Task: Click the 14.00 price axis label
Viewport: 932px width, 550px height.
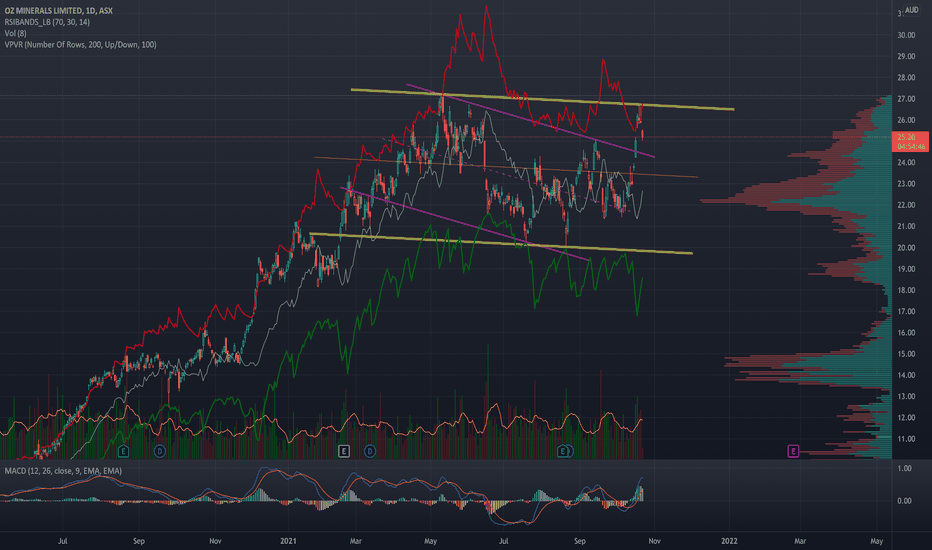Action: tap(906, 376)
